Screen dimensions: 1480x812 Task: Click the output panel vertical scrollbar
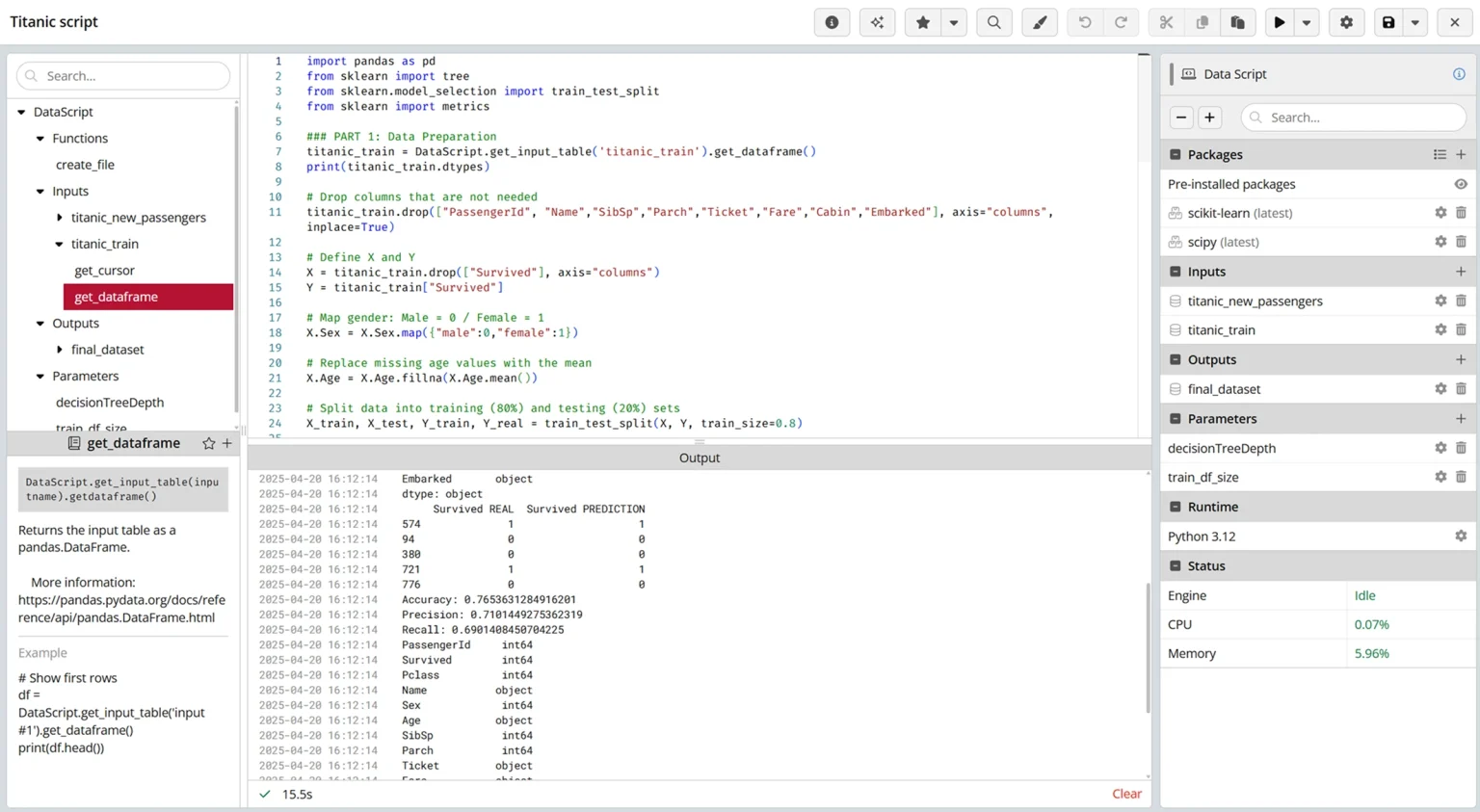coord(1148,647)
